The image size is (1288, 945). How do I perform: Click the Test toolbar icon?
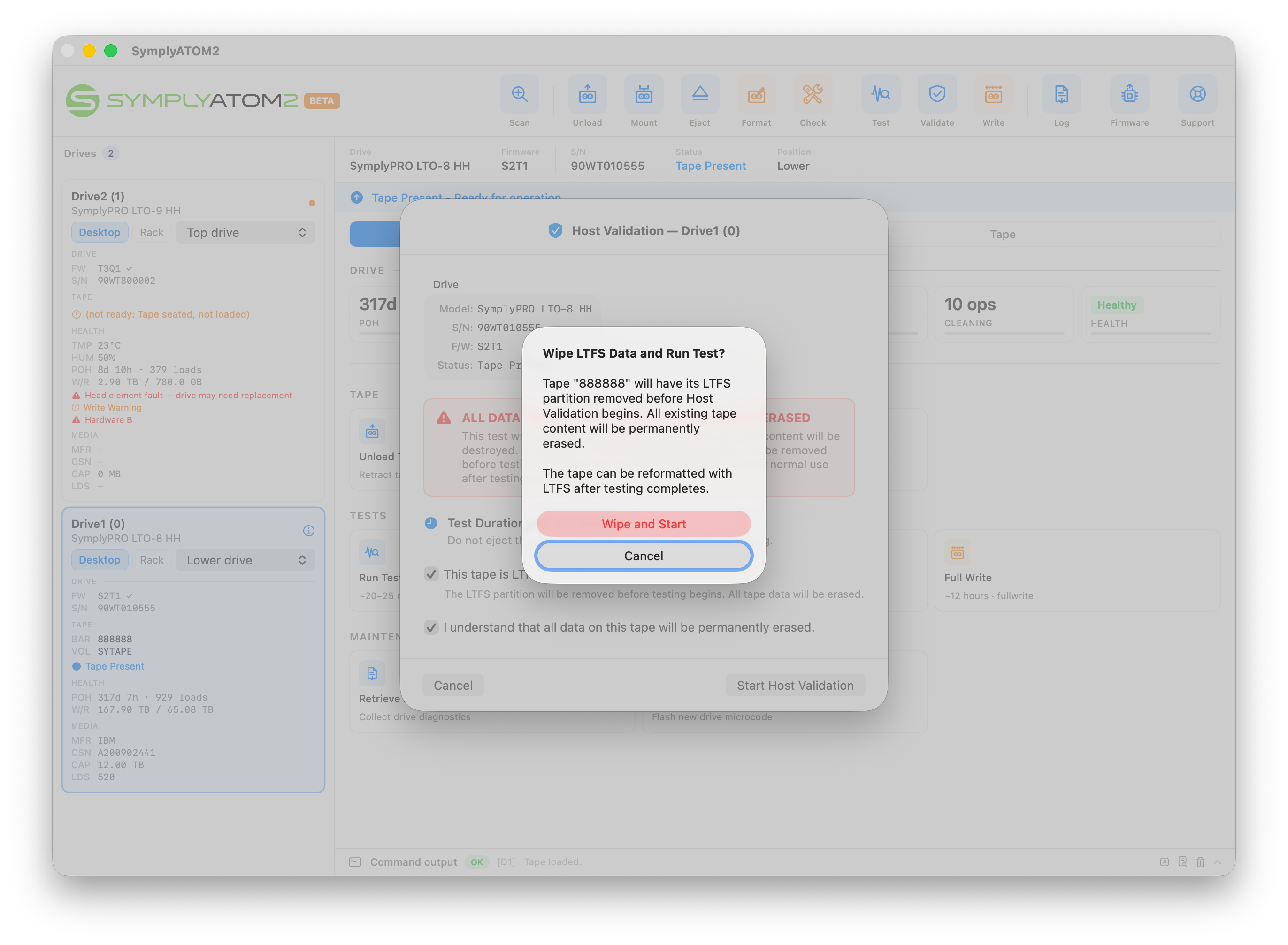881,94
